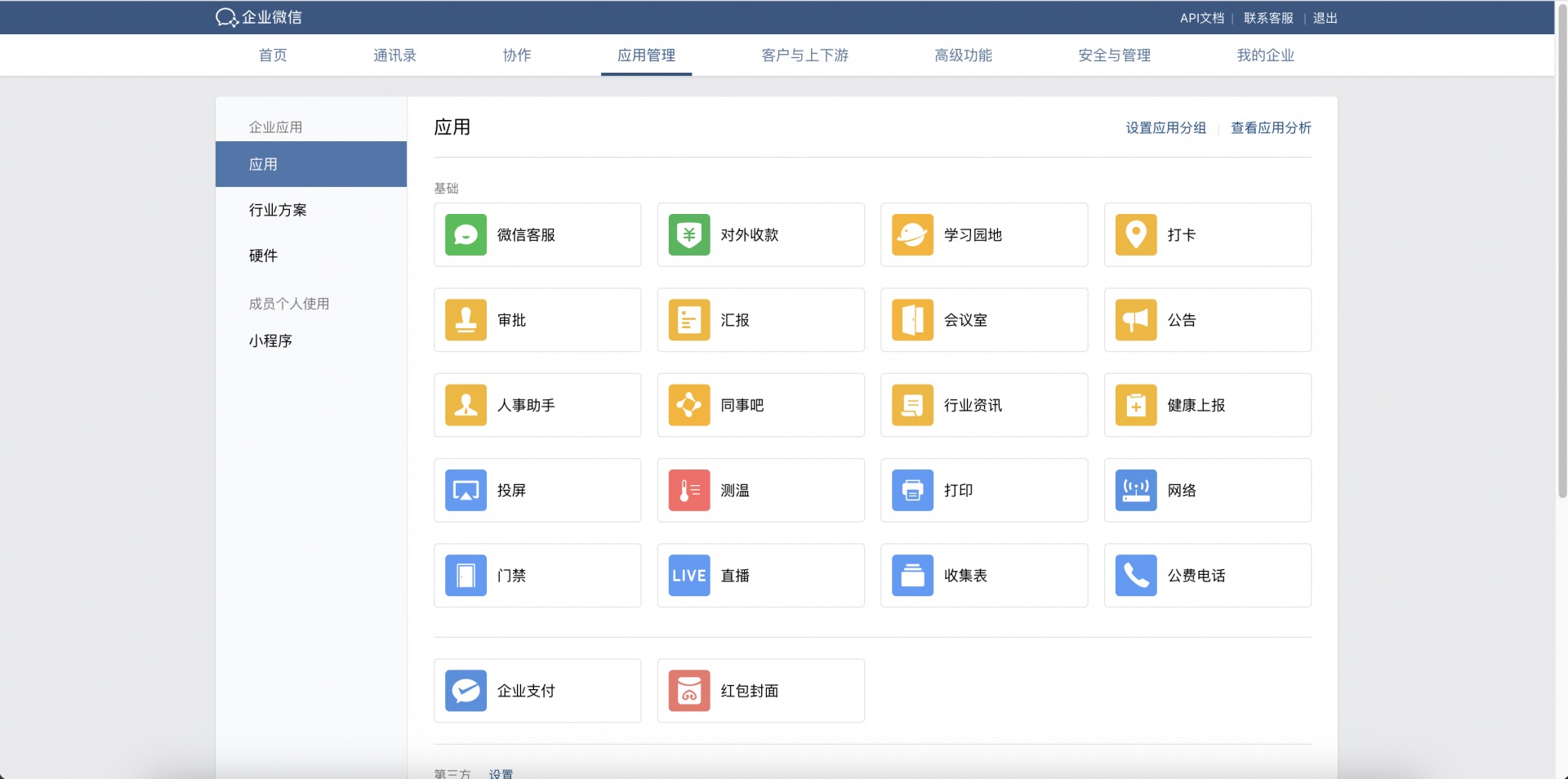Open the 微信客服 app icon
The image size is (1568, 779).
tap(465, 235)
